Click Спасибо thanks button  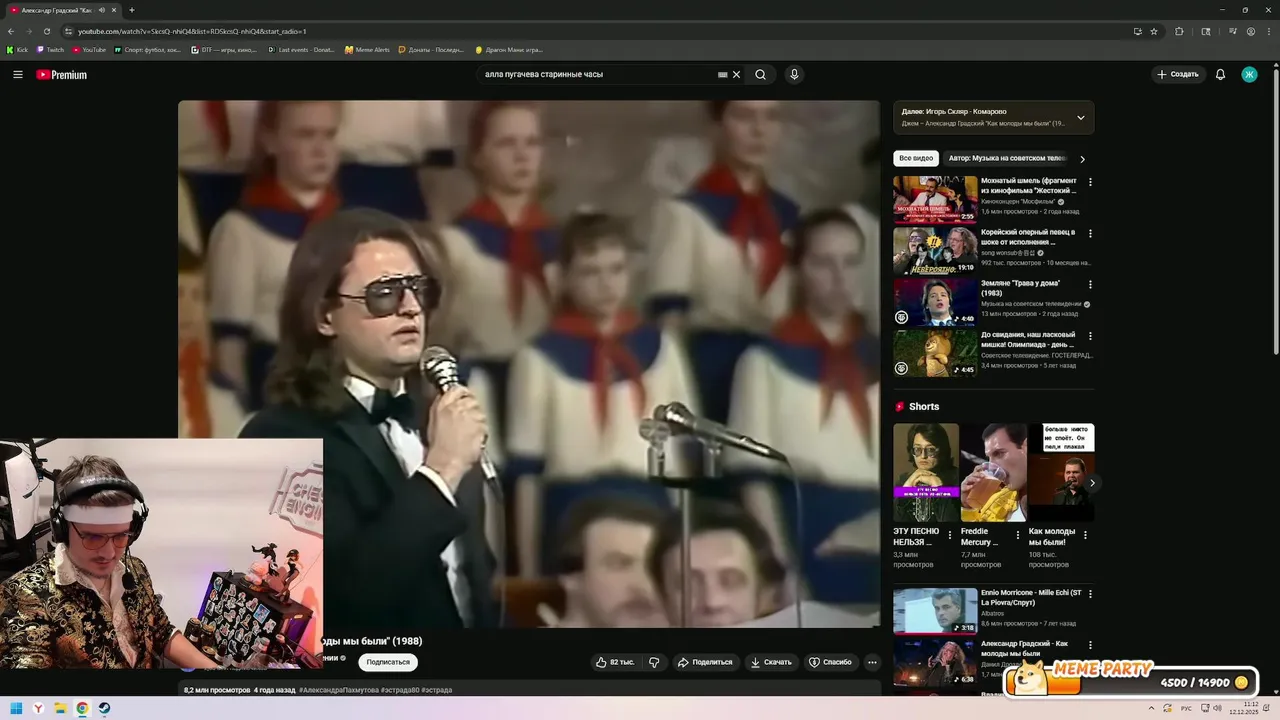pos(830,662)
